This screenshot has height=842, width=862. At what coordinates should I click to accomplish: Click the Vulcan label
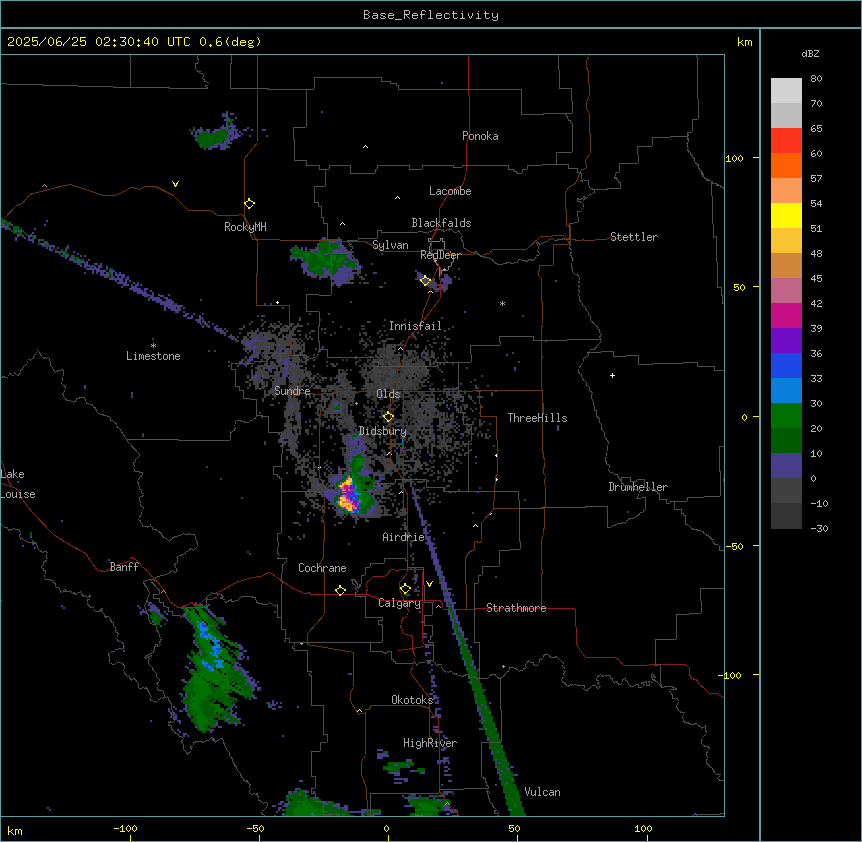[543, 792]
